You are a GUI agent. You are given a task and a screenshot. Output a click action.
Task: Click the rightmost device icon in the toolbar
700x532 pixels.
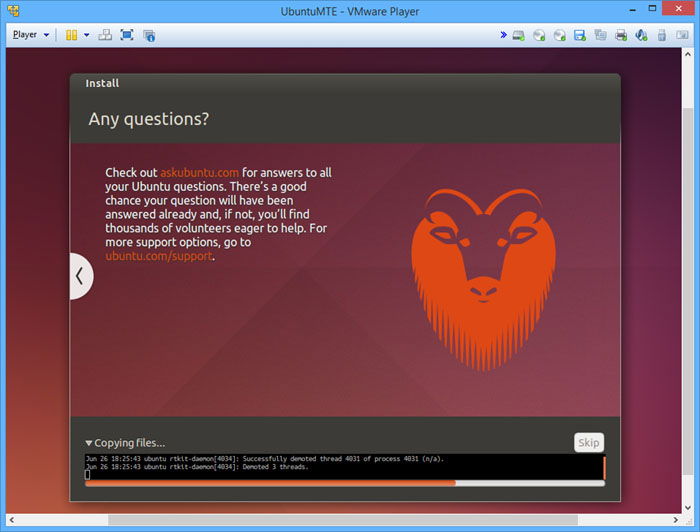coord(682,35)
